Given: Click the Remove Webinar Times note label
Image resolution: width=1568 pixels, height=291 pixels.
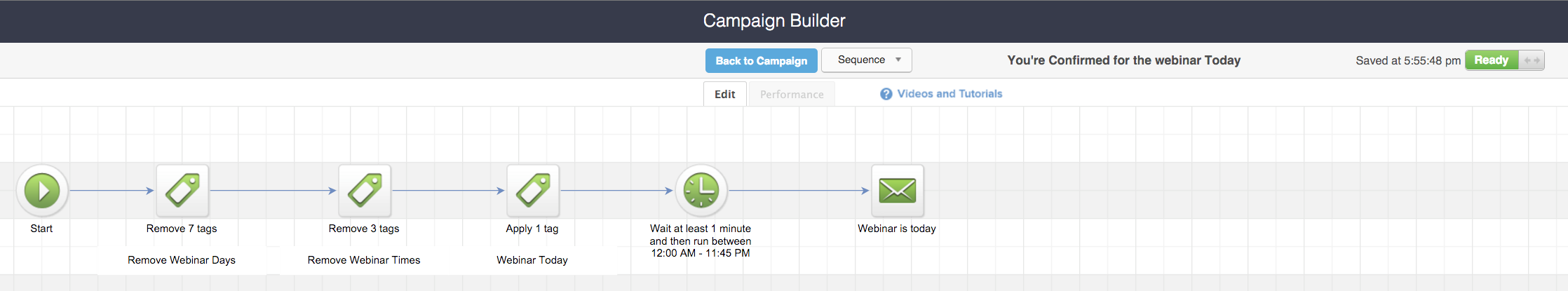Looking at the screenshot, I should click(x=364, y=260).
